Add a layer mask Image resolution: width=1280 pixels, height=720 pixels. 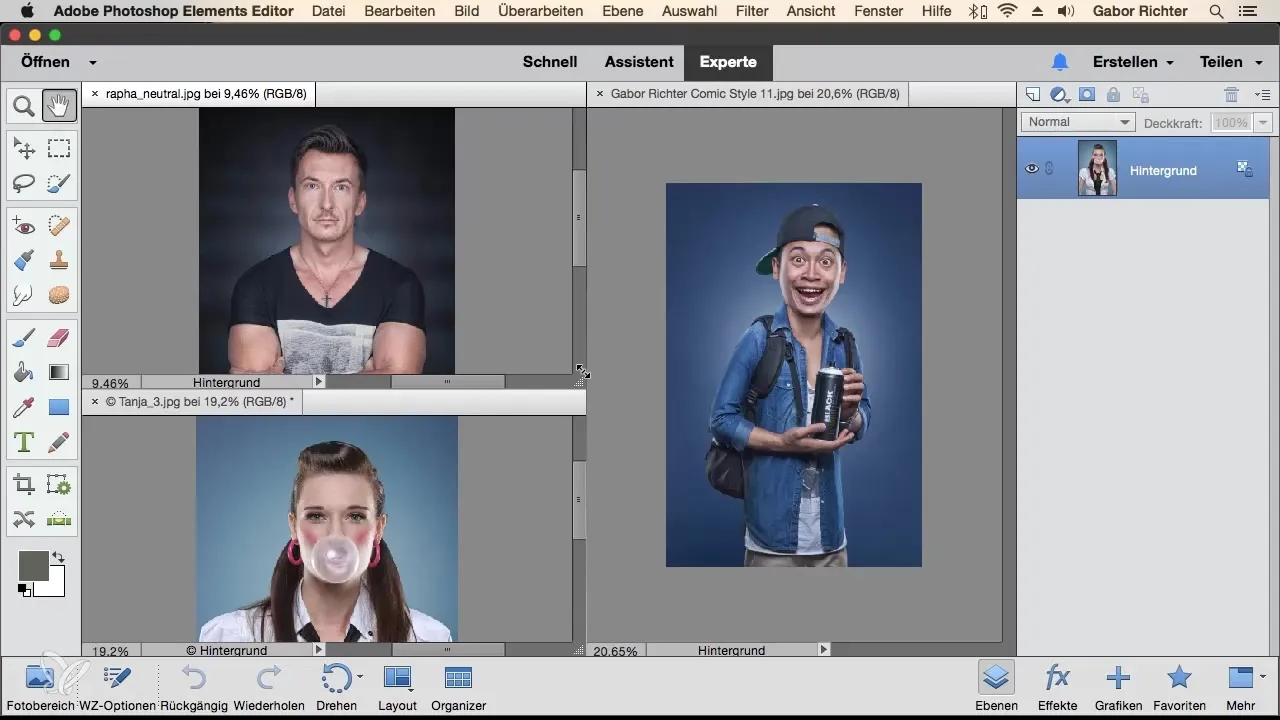tap(1087, 95)
